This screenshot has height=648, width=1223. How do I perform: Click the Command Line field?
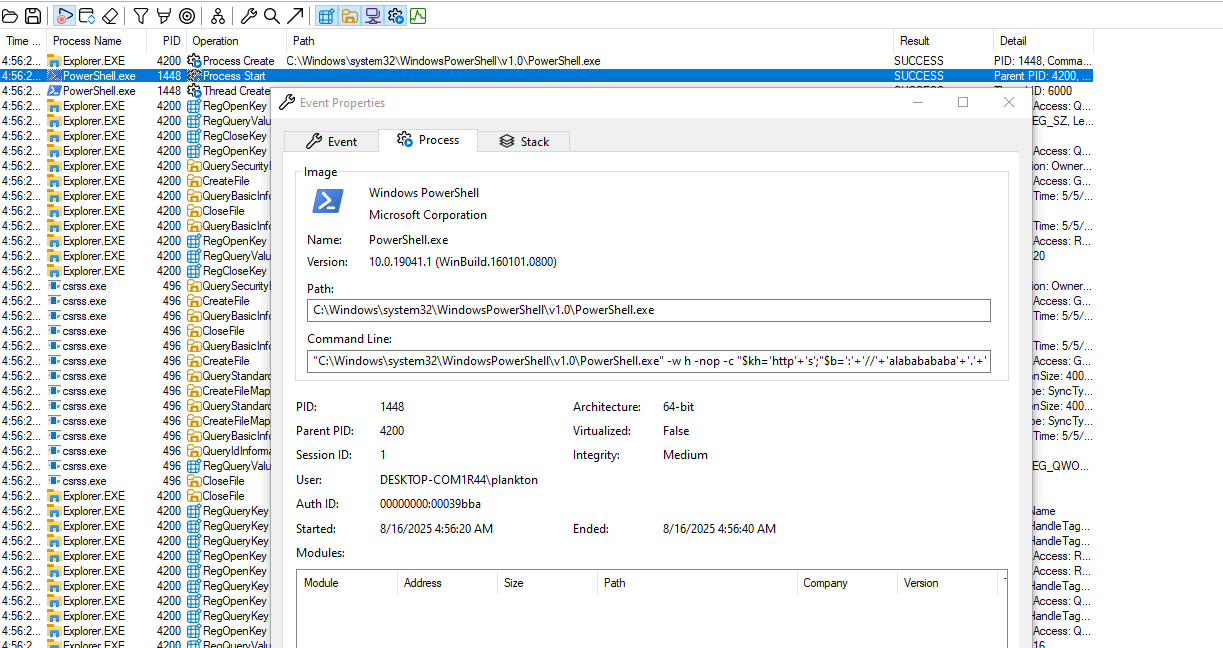[649, 361]
